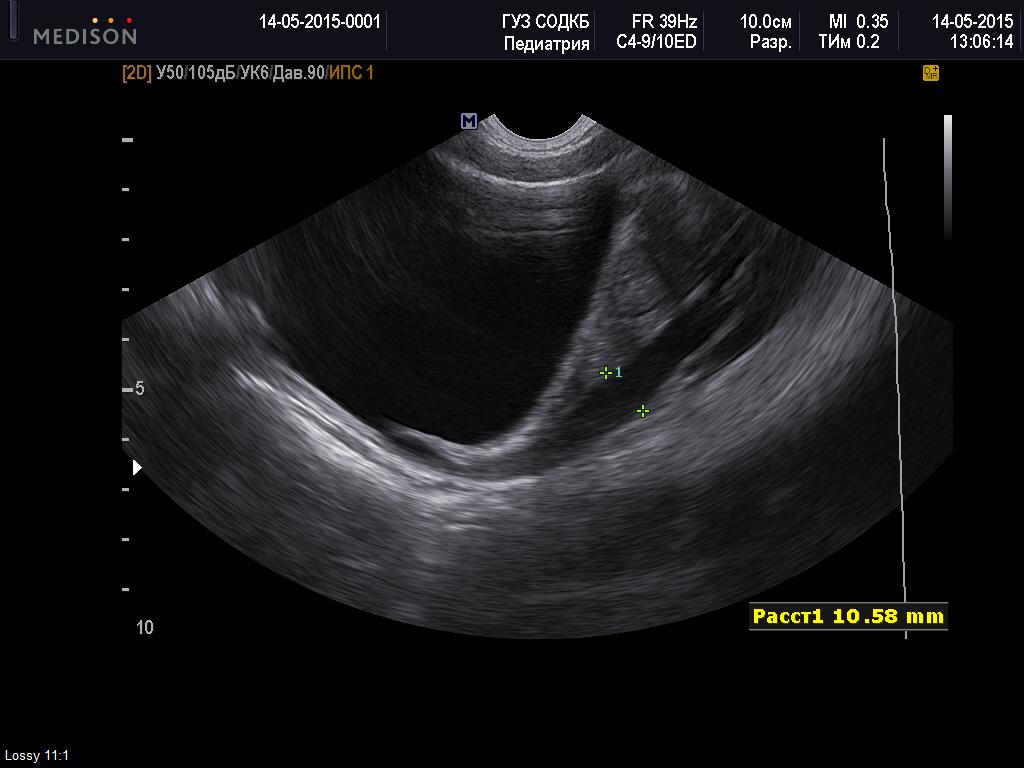The height and width of the screenshot is (768, 1024).
Task: Click the yellow status icon near the top right
Action: [930, 73]
